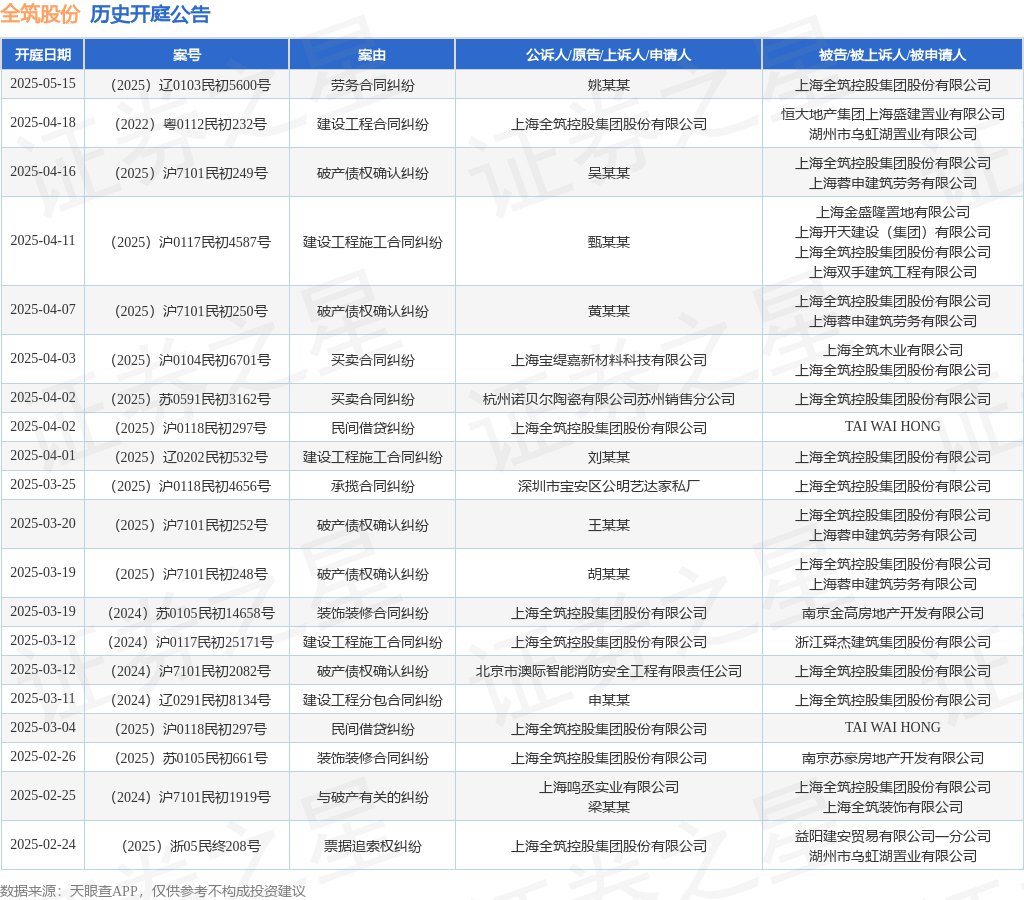Click 建设工程分包合同纠纷 cause cell
The height and width of the screenshot is (900, 1024).
[x=372, y=701]
